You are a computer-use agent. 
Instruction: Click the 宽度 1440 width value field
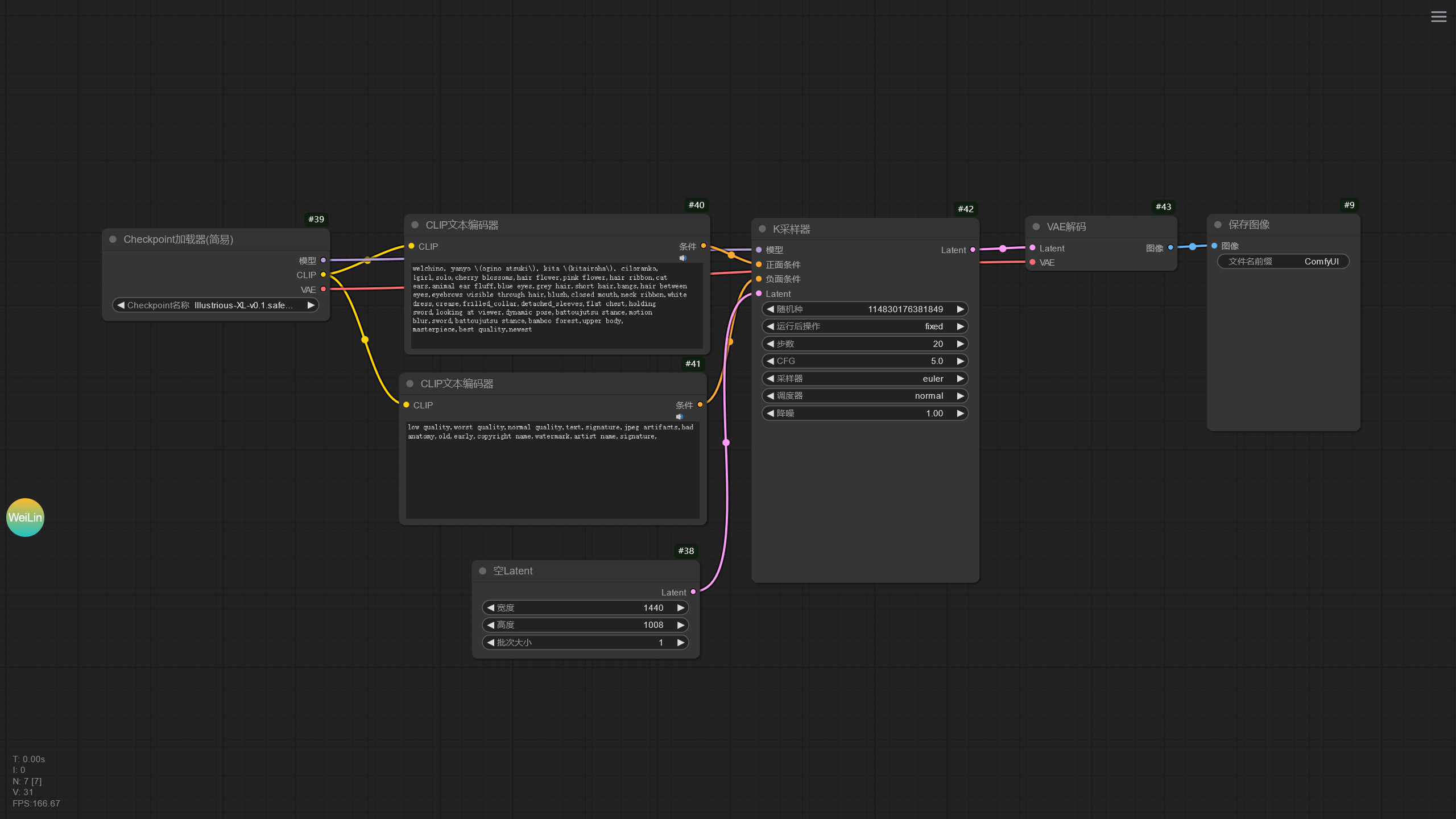pyautogui.click(x=586, y=608)
